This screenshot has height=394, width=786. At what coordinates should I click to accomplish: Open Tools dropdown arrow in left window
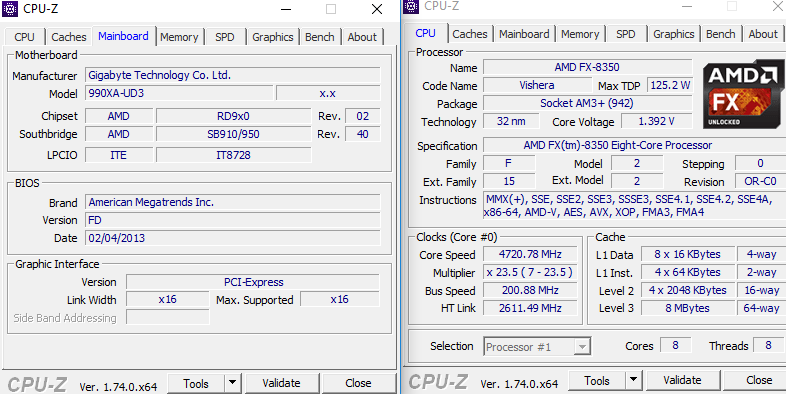(232, 383)
